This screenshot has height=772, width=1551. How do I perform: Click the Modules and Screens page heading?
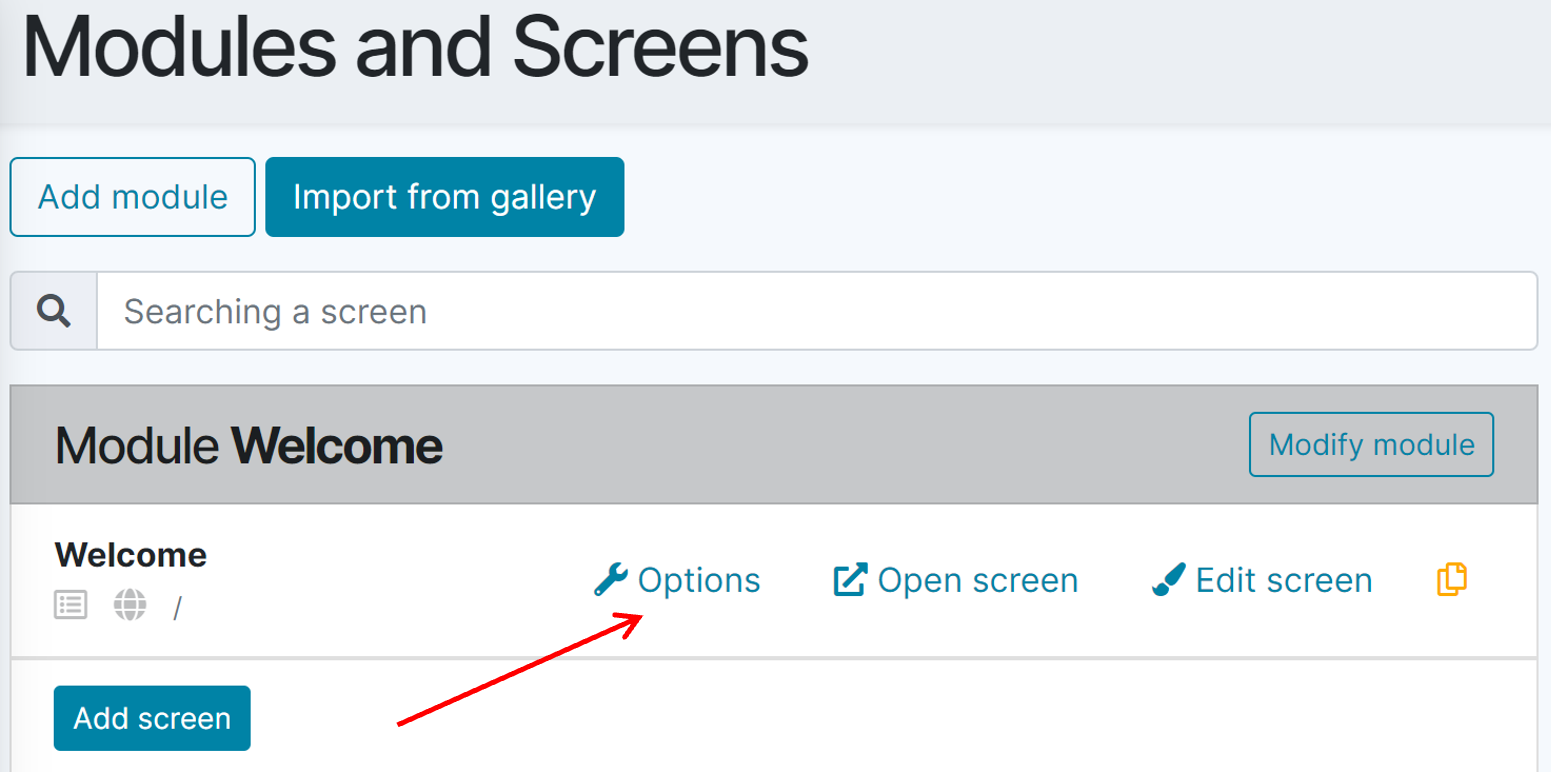[x=415, y=48]
